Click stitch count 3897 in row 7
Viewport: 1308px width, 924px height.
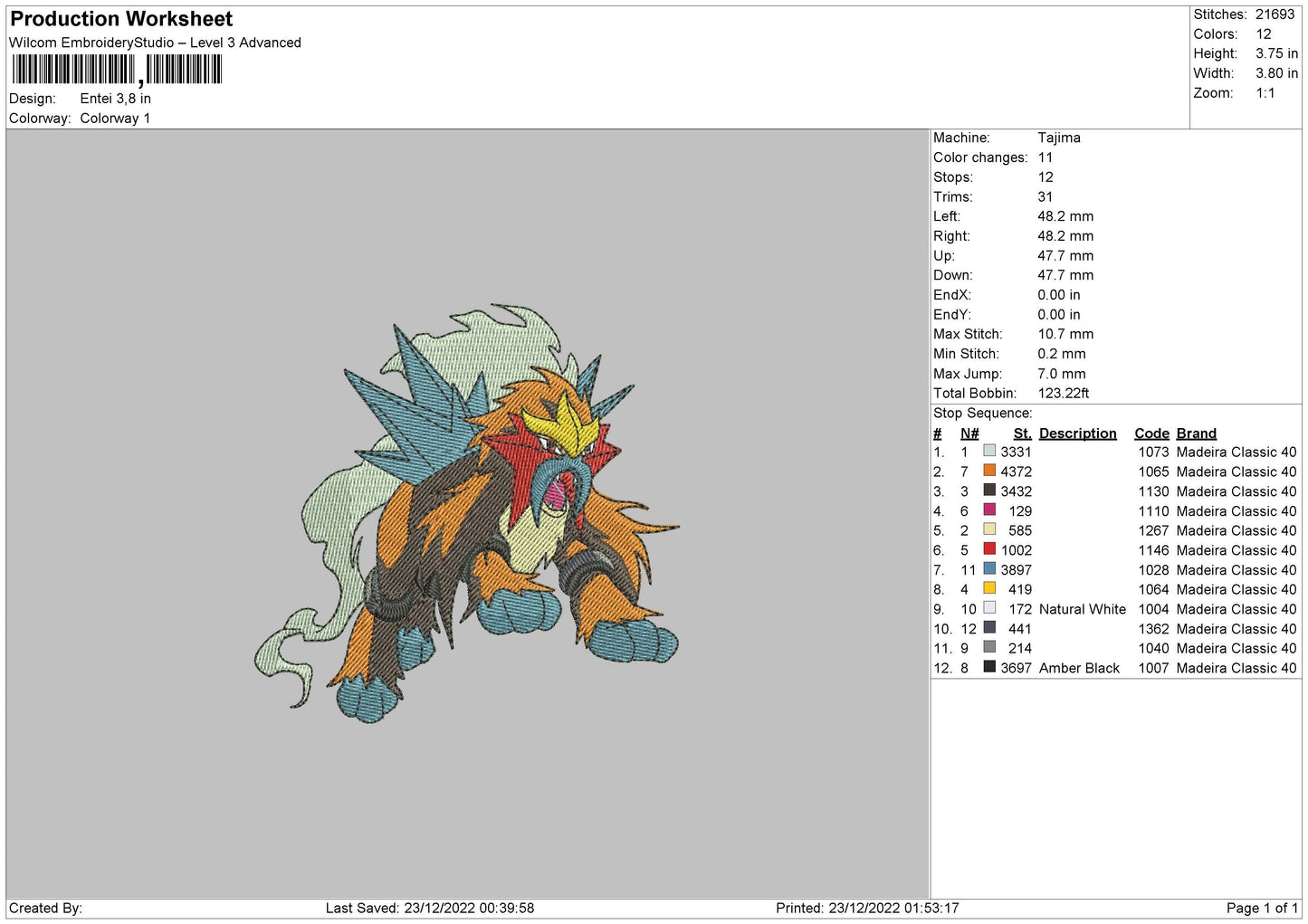coord(1017,570)
